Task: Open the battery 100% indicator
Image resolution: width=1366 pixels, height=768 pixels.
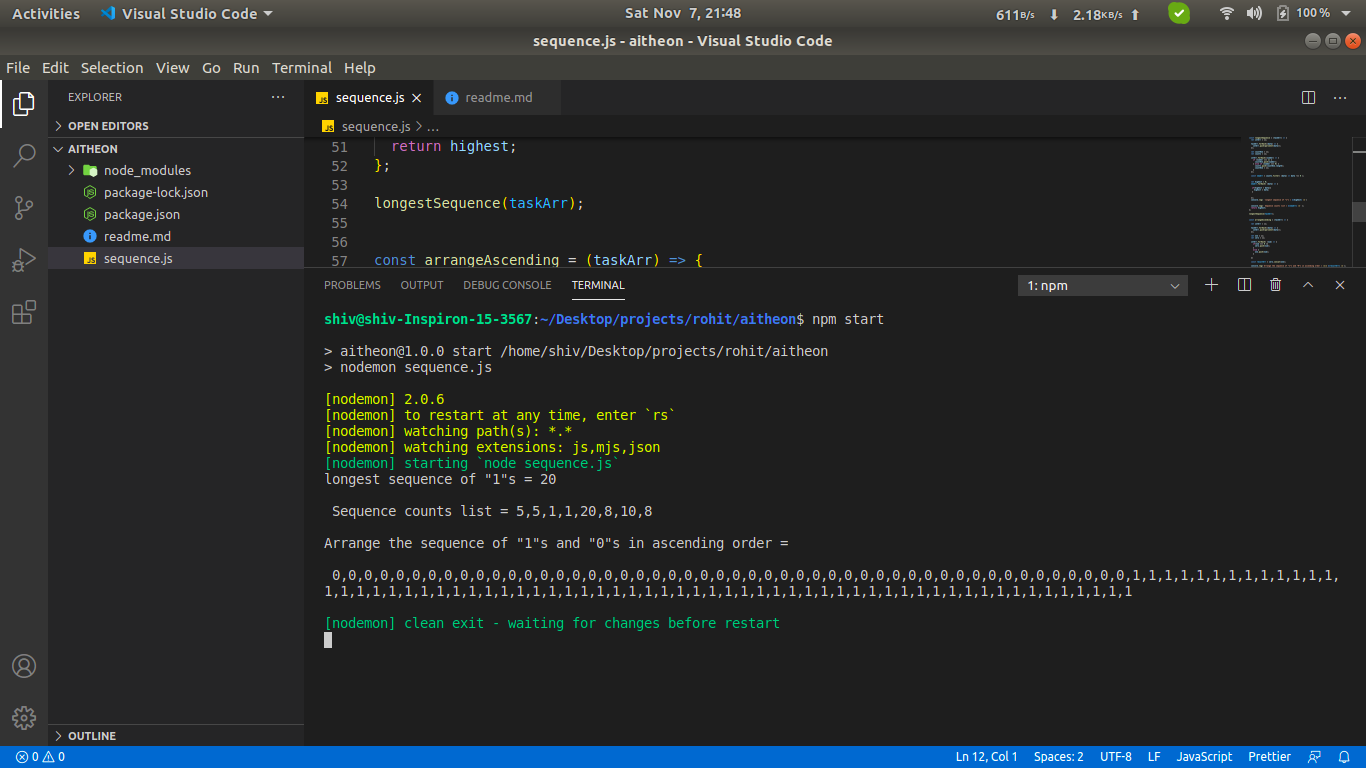Action: pos(1304,14)
